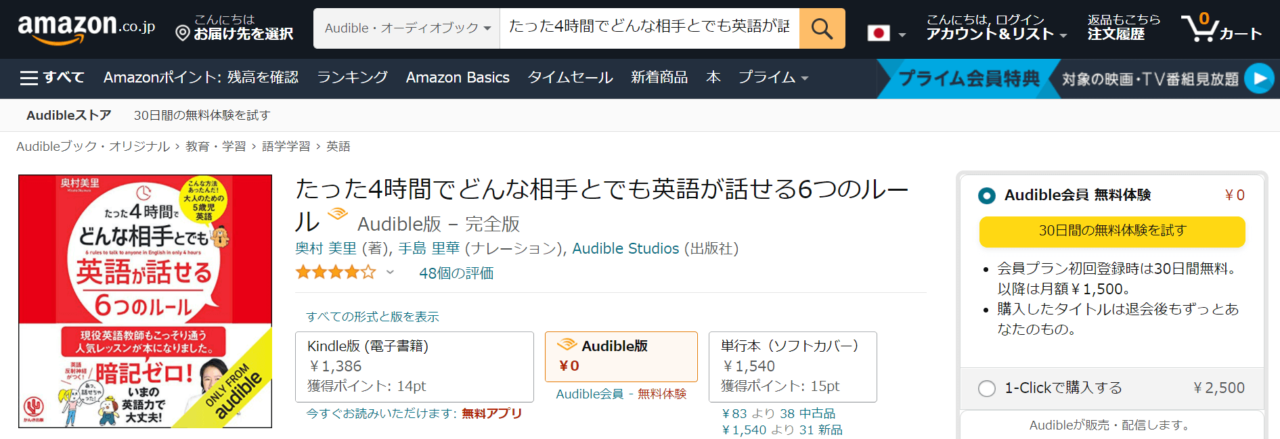Click the location pin delivery address icon
The image size is (1280, 439).
[x=182, y=34]
